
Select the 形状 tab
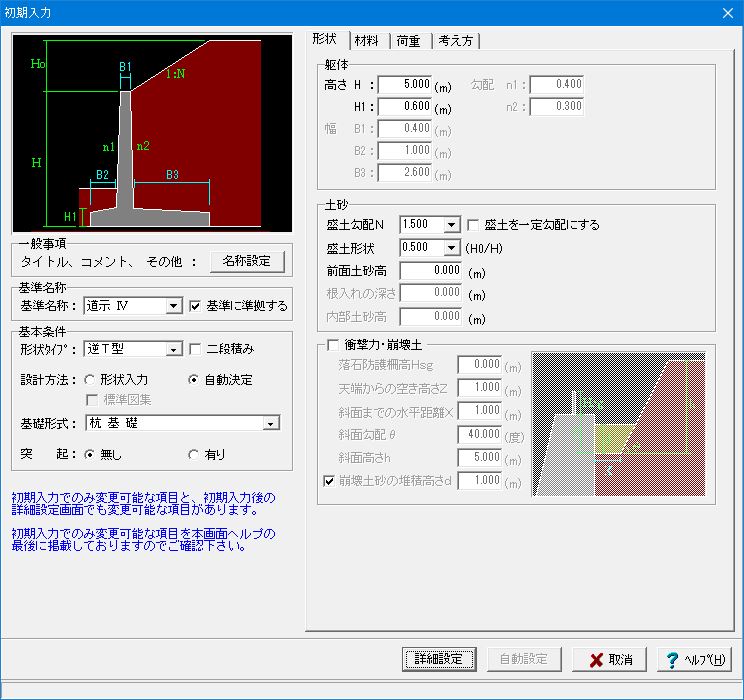(326, 39)
